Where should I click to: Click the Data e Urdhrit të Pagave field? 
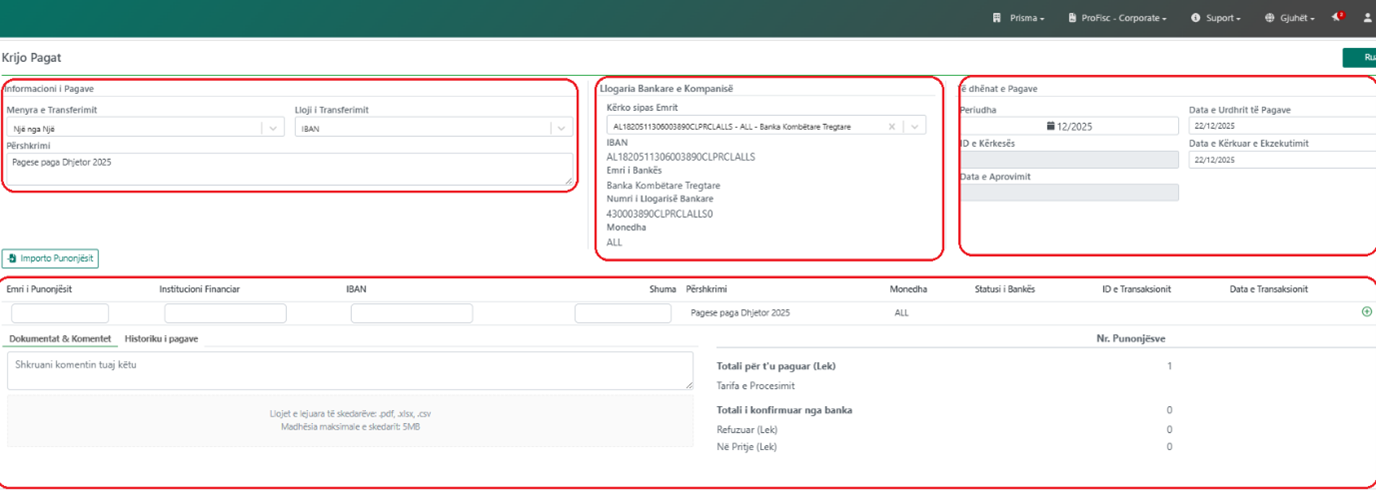pos(1280,126)
